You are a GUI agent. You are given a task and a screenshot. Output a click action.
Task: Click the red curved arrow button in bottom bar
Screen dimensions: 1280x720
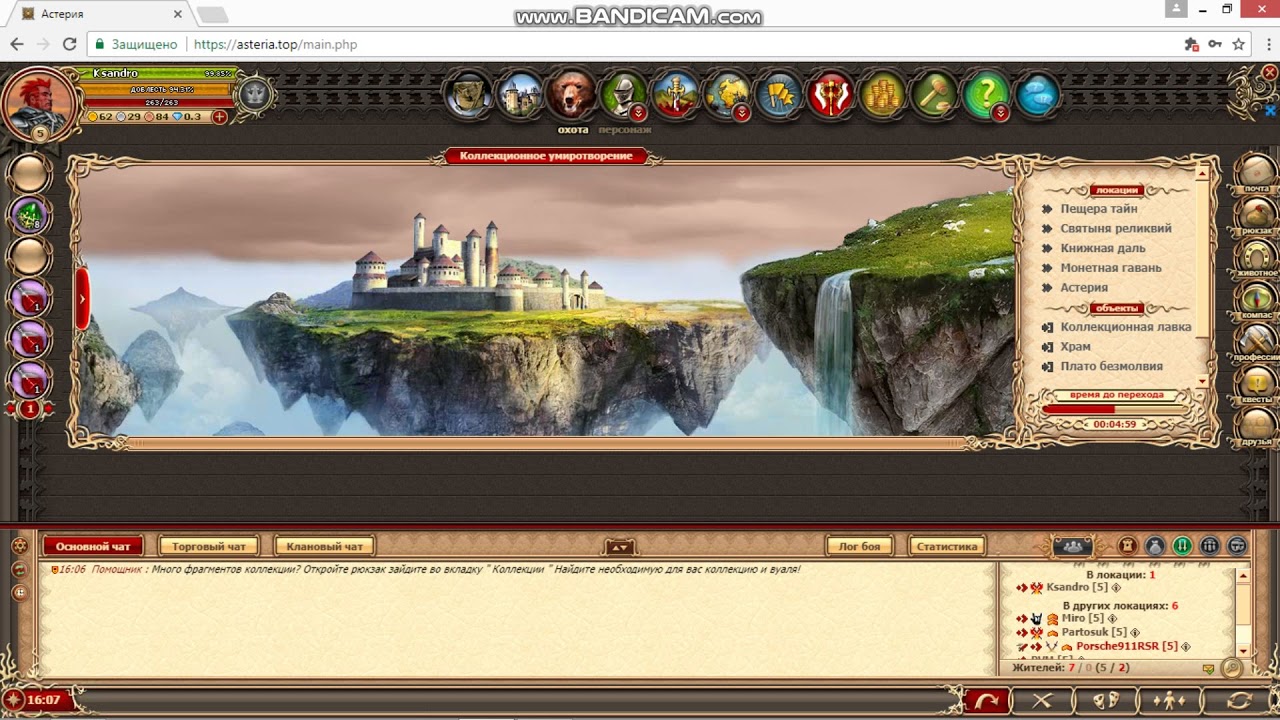pyautogui.click(x=986, y=700)
